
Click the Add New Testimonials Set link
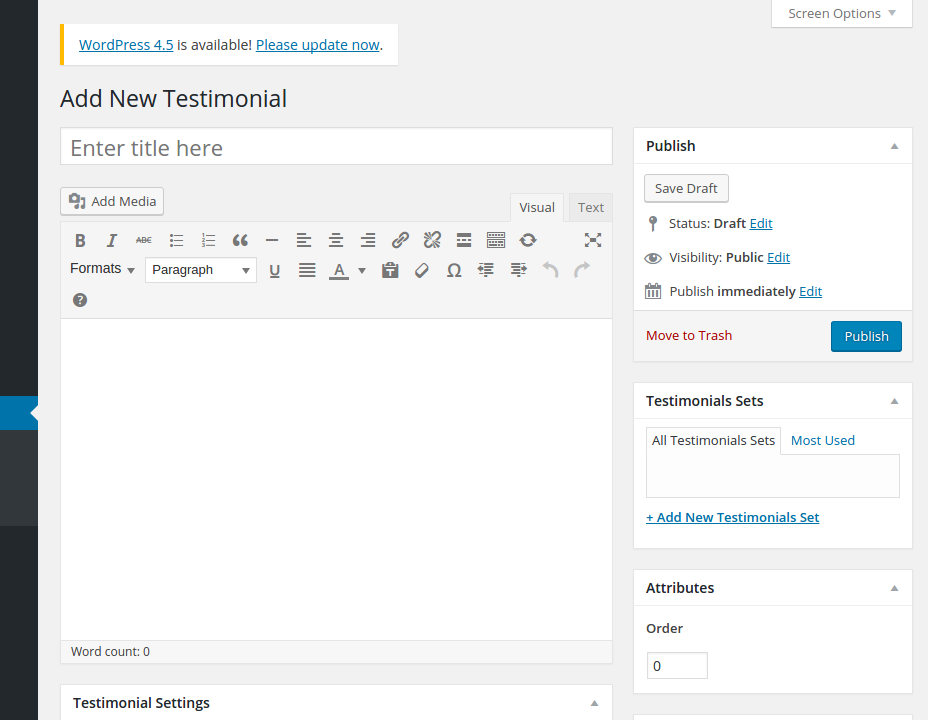click(733, 517)
